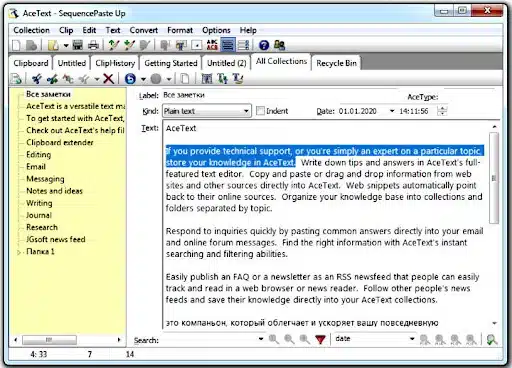
Task: Open dropdown arrow left of red X
Action: 97,79
